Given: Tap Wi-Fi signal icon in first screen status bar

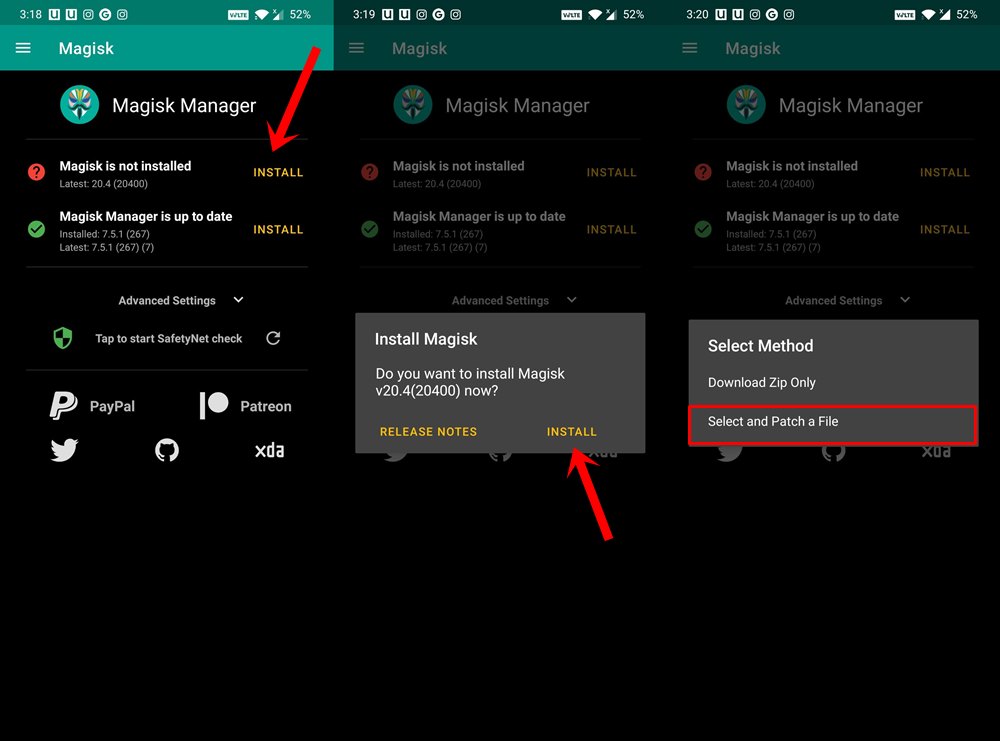Looking at the screenshot, I should (261, 14).
